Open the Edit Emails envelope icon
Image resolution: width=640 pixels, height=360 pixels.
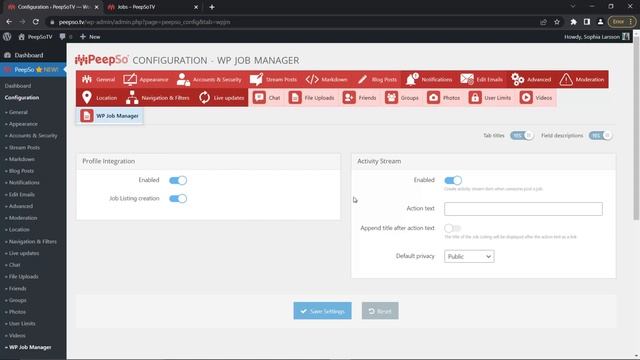tap(467, 79)
